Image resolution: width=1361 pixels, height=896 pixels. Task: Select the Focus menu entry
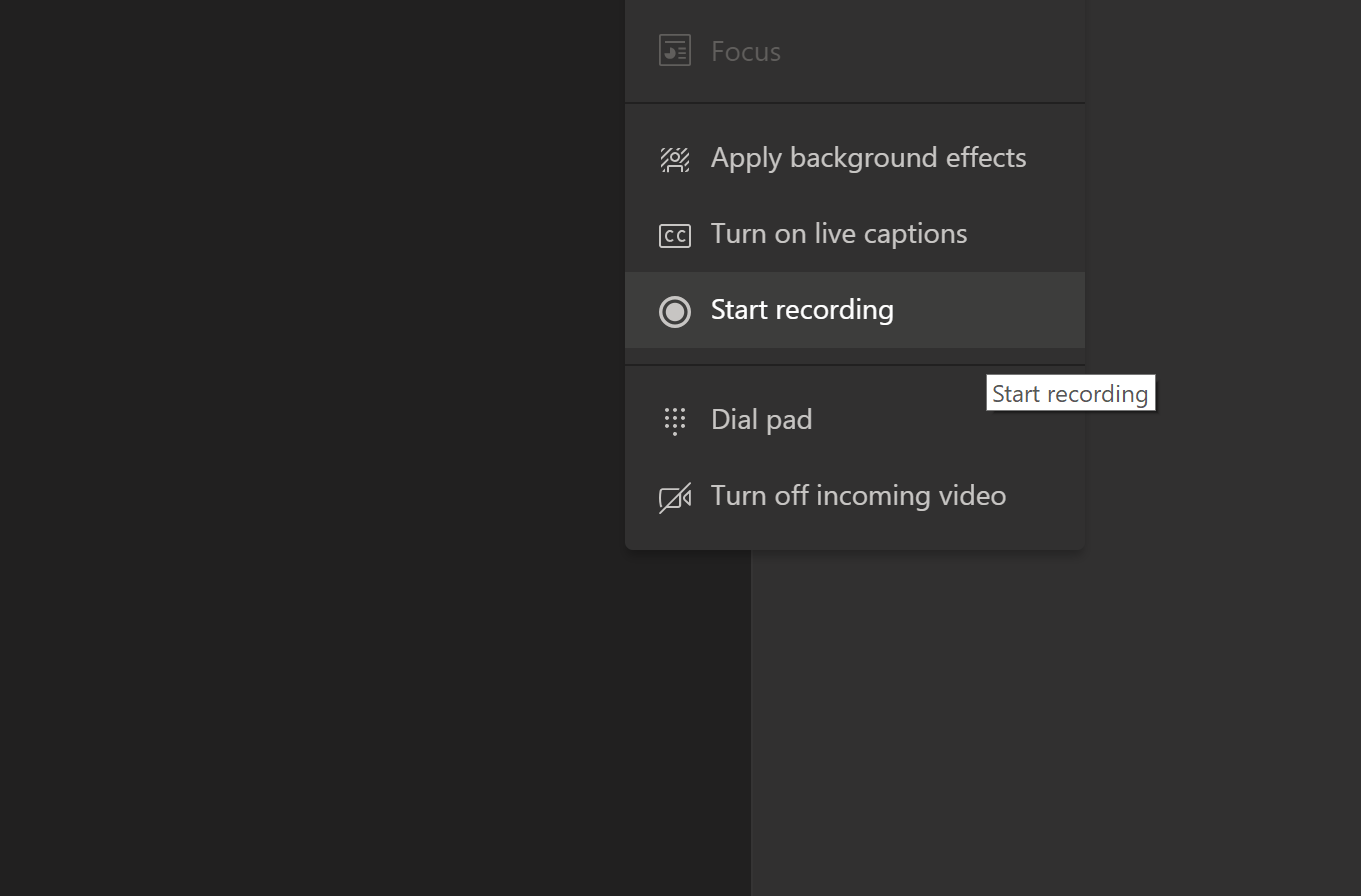tap(745, 50)
